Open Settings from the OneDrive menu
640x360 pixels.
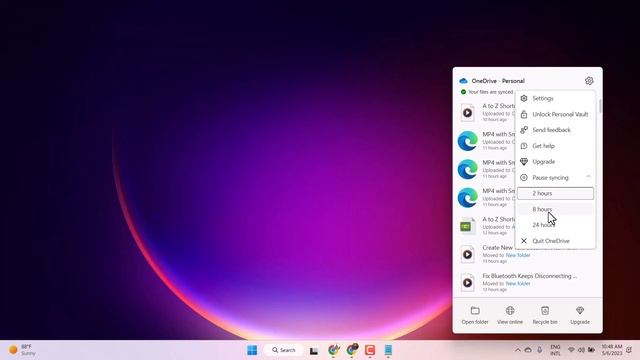[555, 98]
